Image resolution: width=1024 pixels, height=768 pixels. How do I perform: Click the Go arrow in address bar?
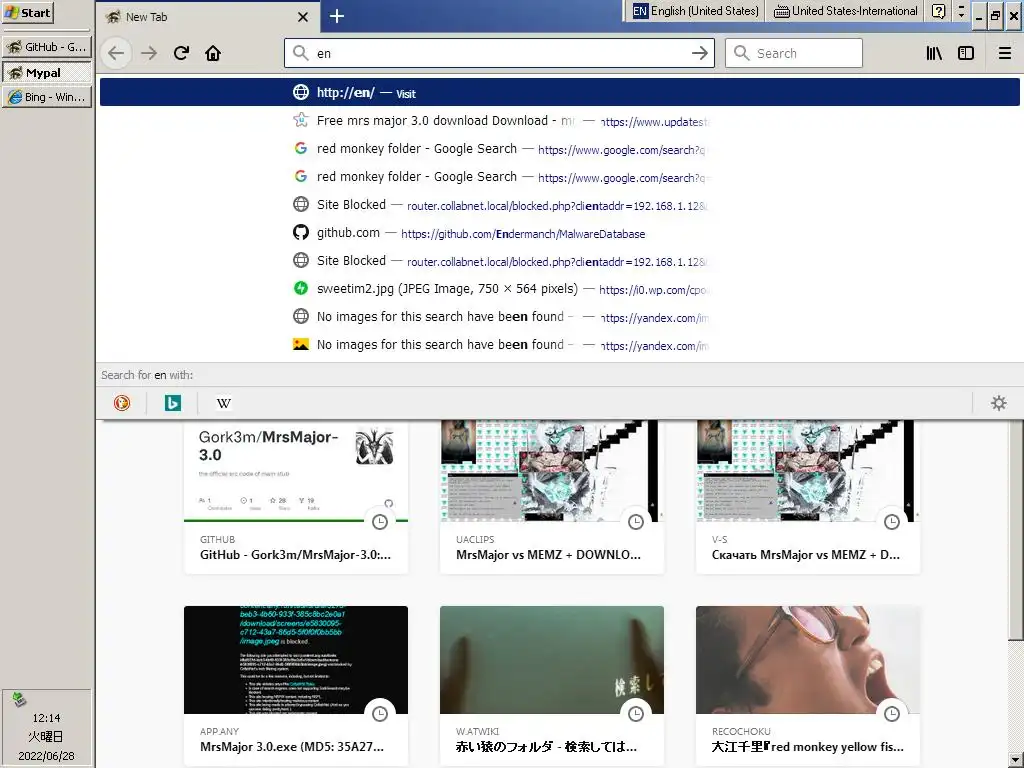(x=699, y=53)
